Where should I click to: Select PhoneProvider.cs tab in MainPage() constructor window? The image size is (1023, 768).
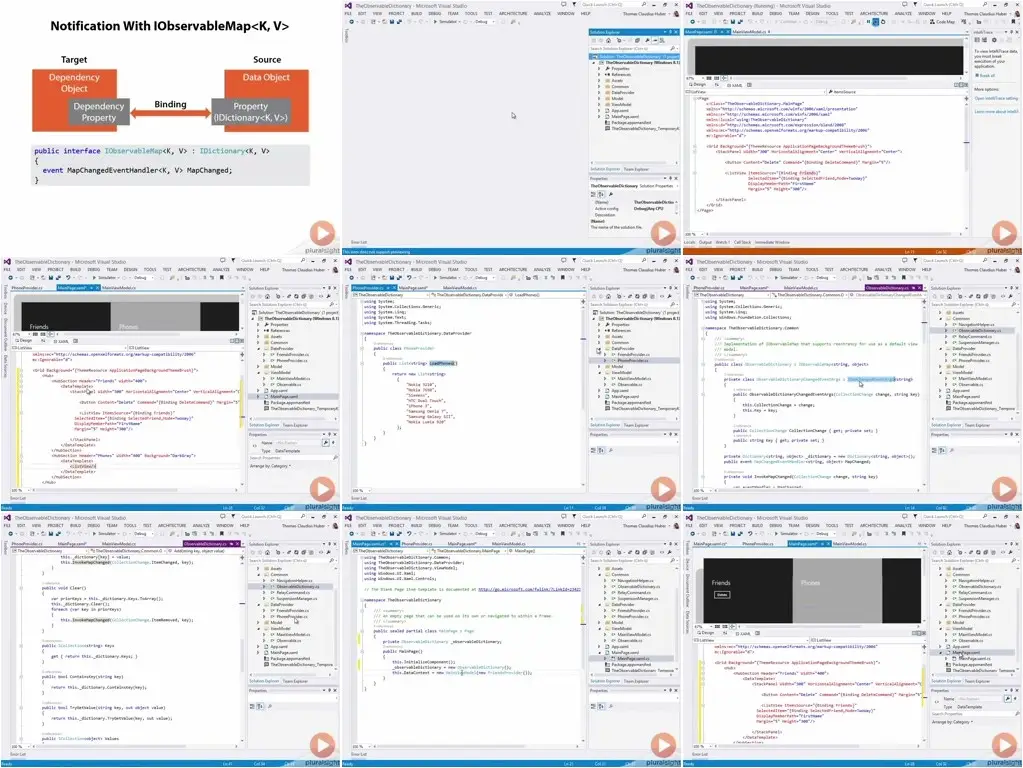coord(417,544)
